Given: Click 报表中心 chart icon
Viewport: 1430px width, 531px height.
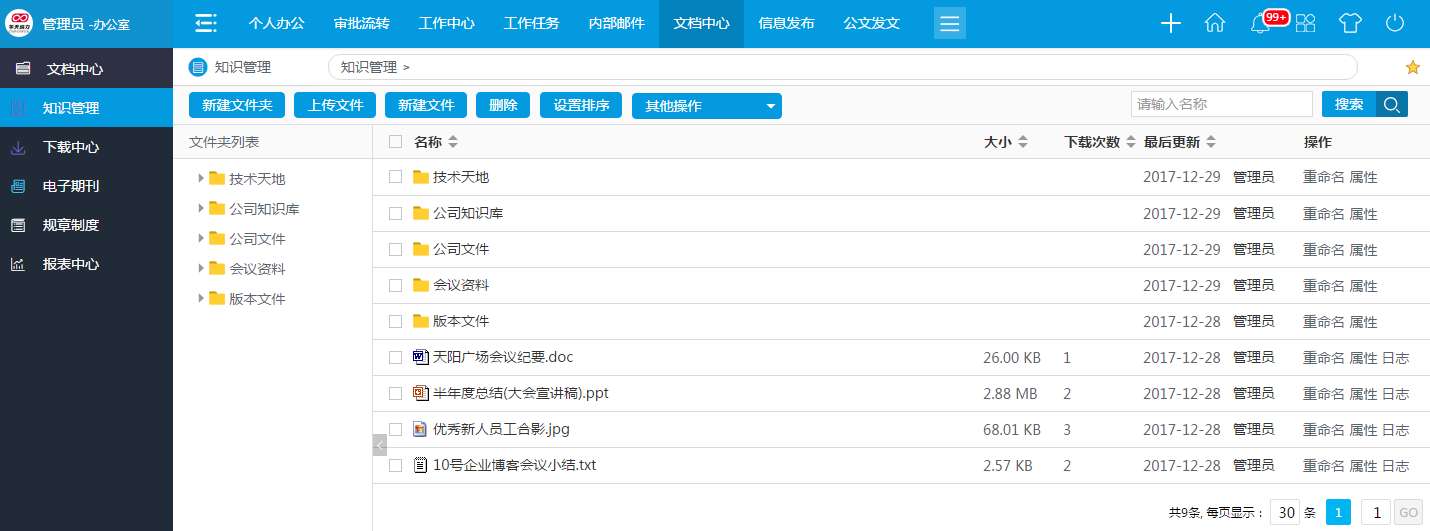Looking at the screenshot, I should tap(18, 264).
